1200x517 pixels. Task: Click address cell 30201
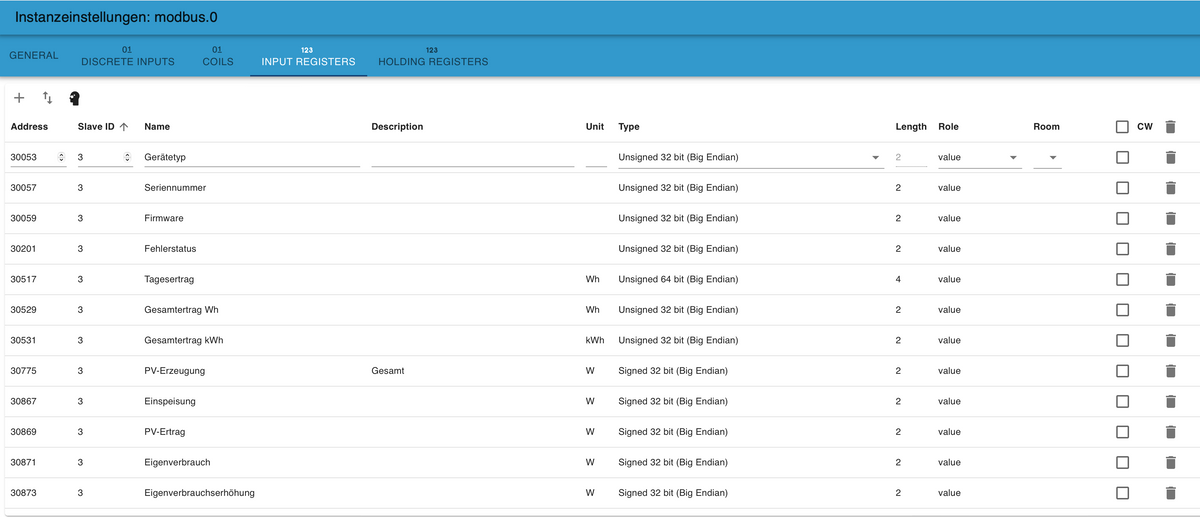pyautogui.click(x=23, y=249)
